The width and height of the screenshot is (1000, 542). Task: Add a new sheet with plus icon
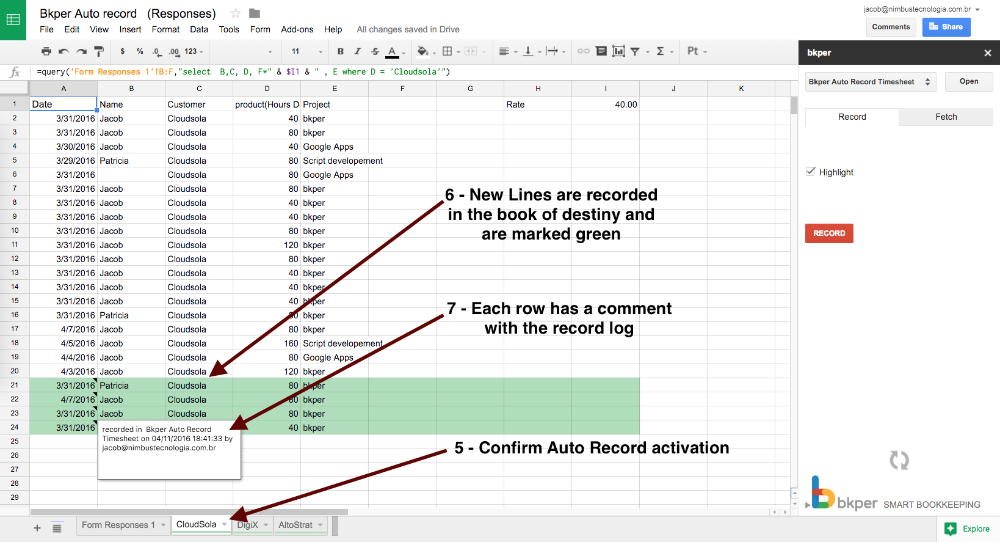(x=37, y=527)
